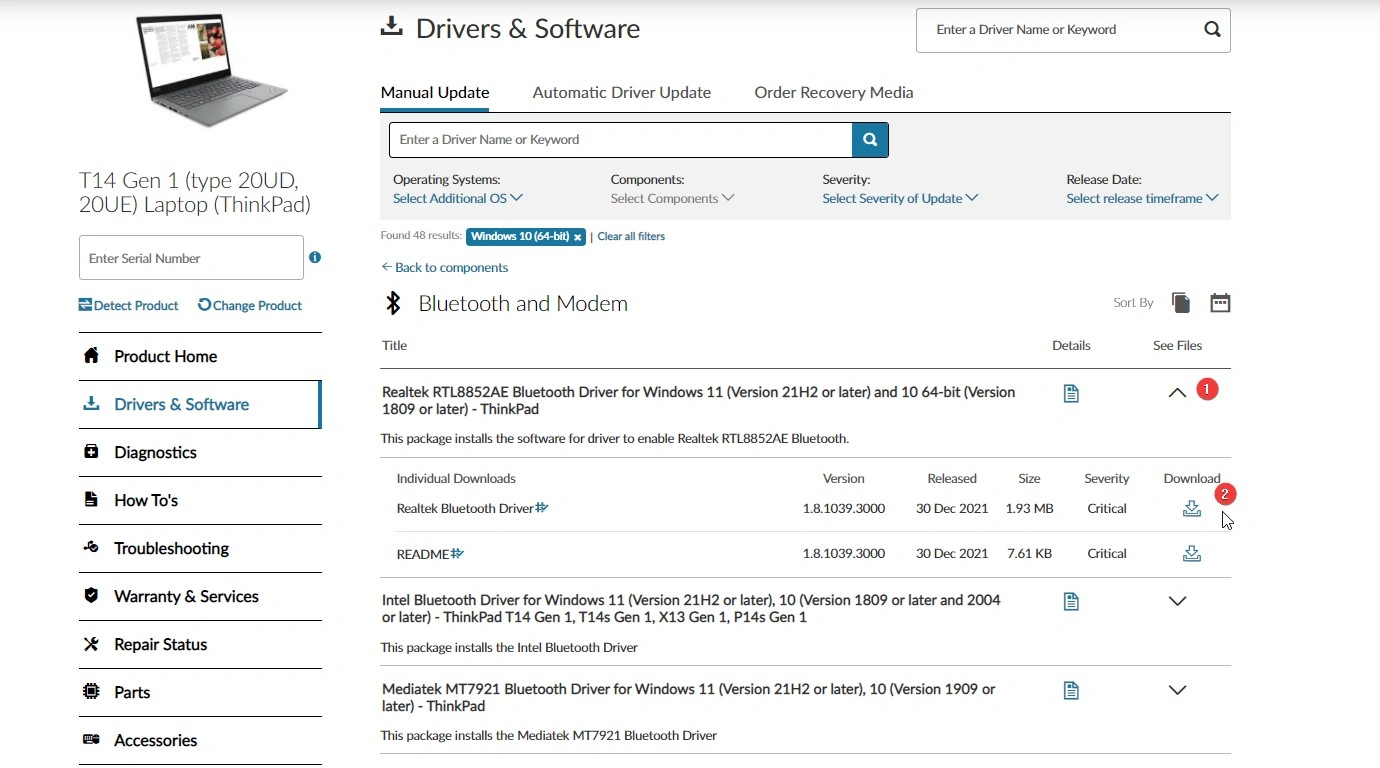The width and height of the screenshot is (1380, 768).
Task: Remove the Windows 10 (64-bit) filter
Action: click(578, 237)
